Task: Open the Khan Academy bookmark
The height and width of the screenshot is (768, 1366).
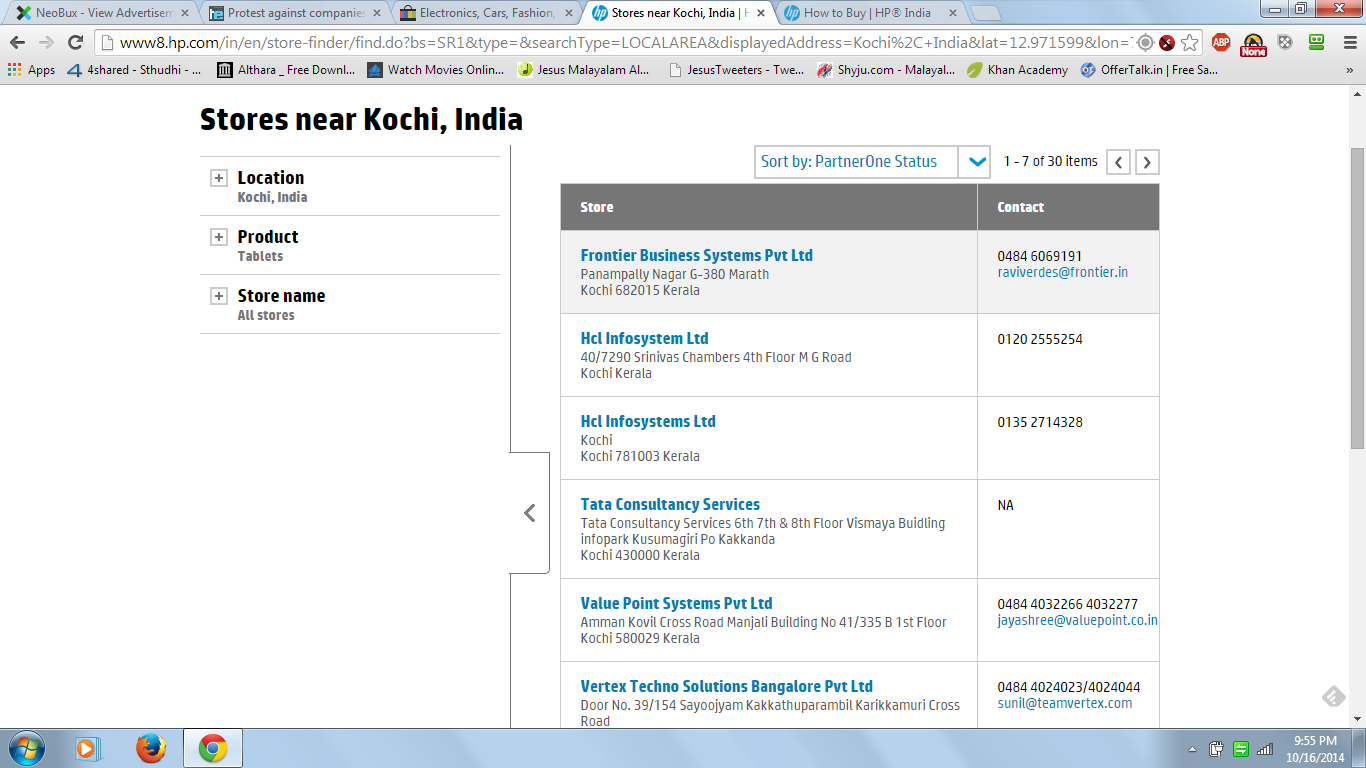Action: click(x=1017, y=70)
